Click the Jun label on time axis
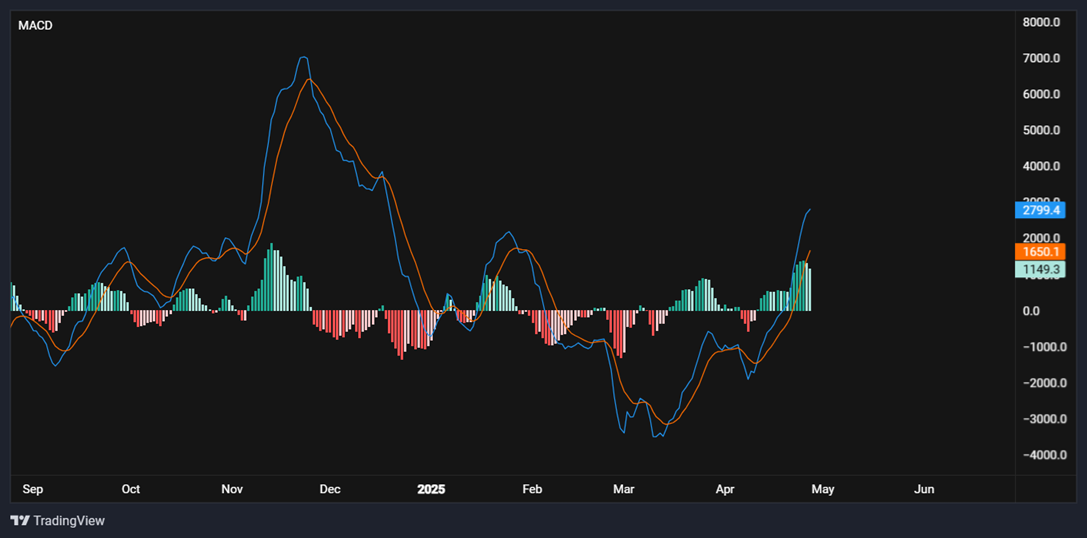This screenshot has width=1087, height=538. (x=924, y=489)
